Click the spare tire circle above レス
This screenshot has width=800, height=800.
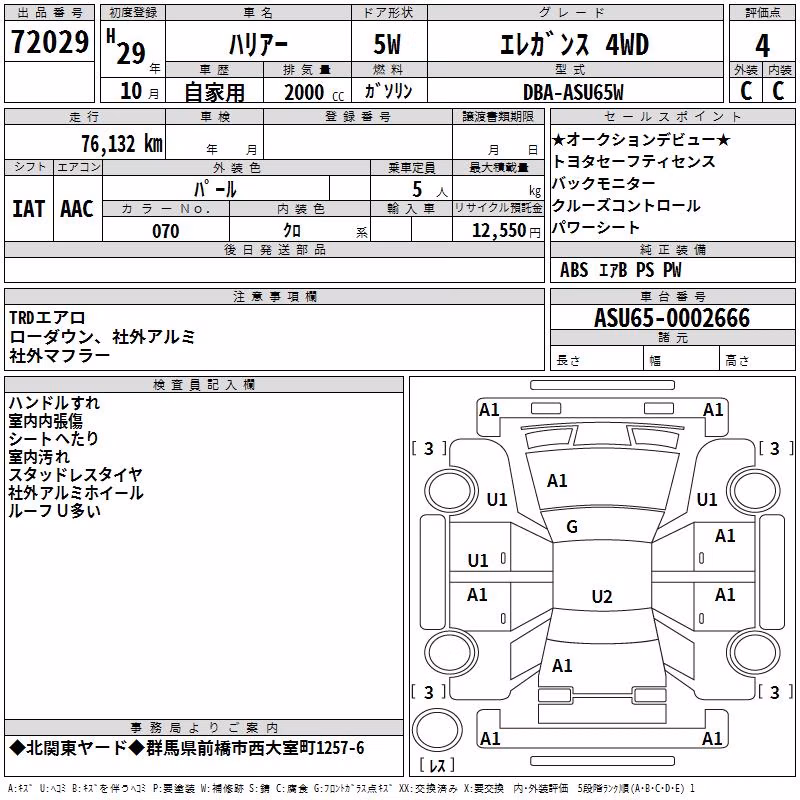pos(437,729)
